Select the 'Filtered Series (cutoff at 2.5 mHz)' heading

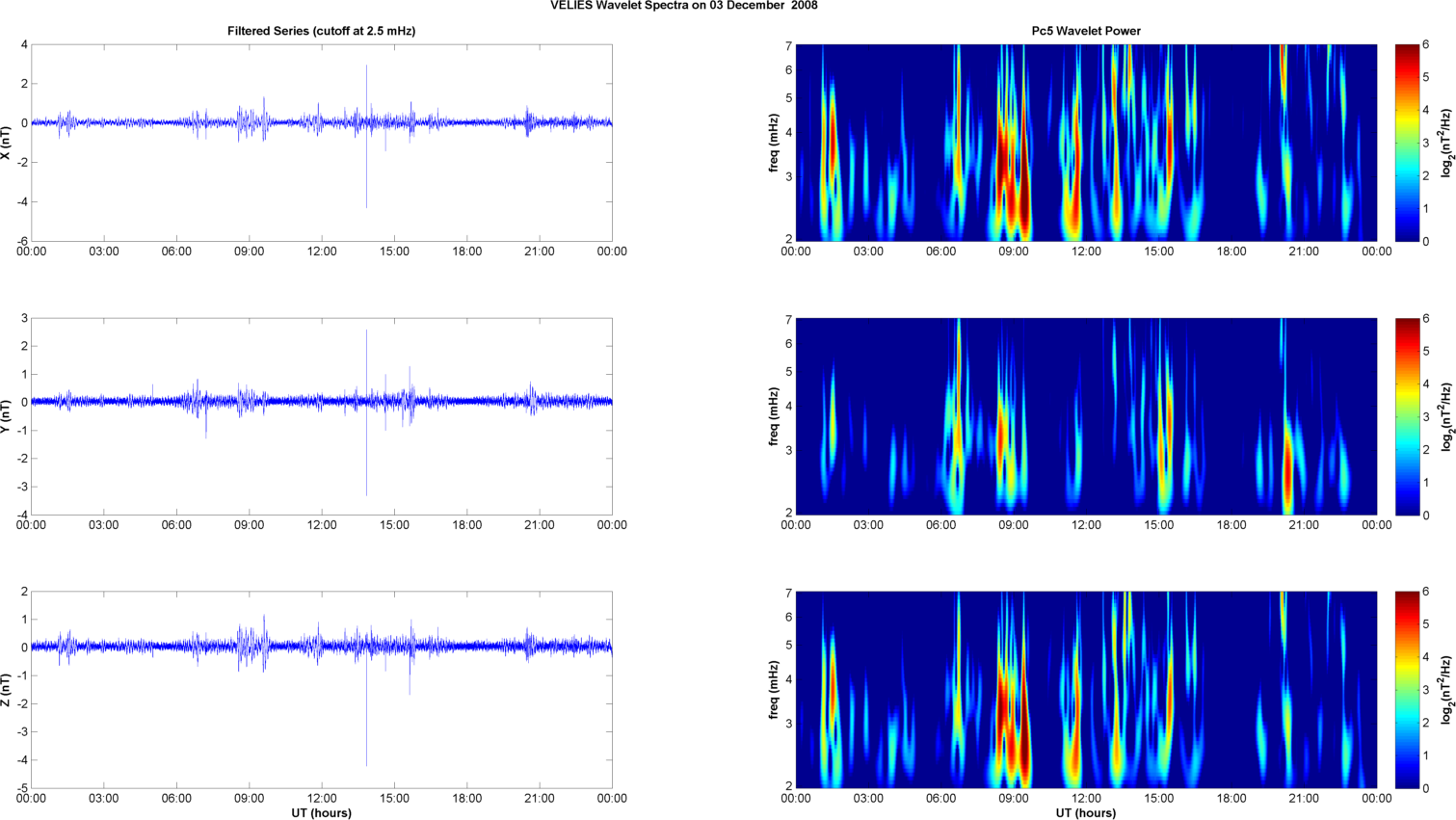point(321,31)
